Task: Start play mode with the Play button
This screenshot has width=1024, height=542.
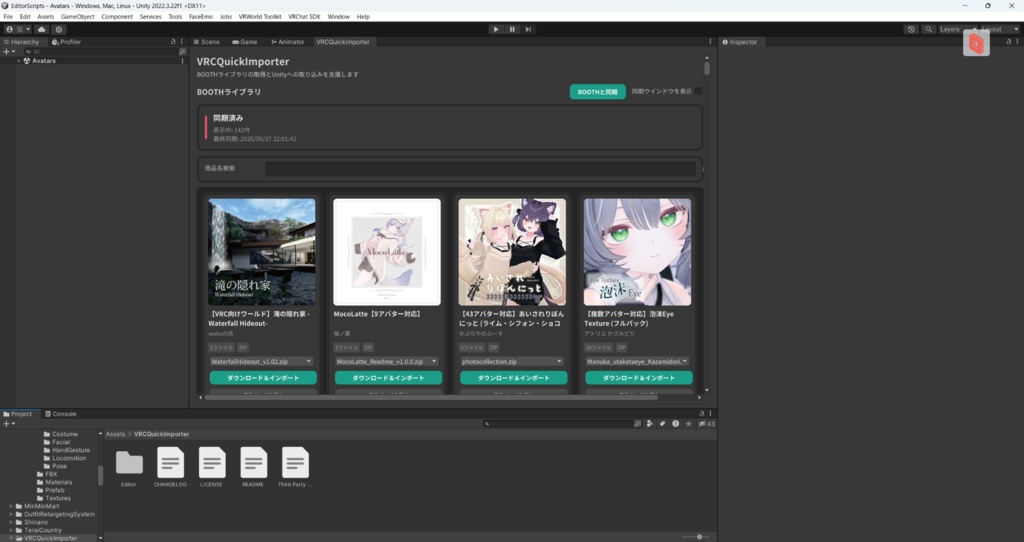Action: coord(496,29)
